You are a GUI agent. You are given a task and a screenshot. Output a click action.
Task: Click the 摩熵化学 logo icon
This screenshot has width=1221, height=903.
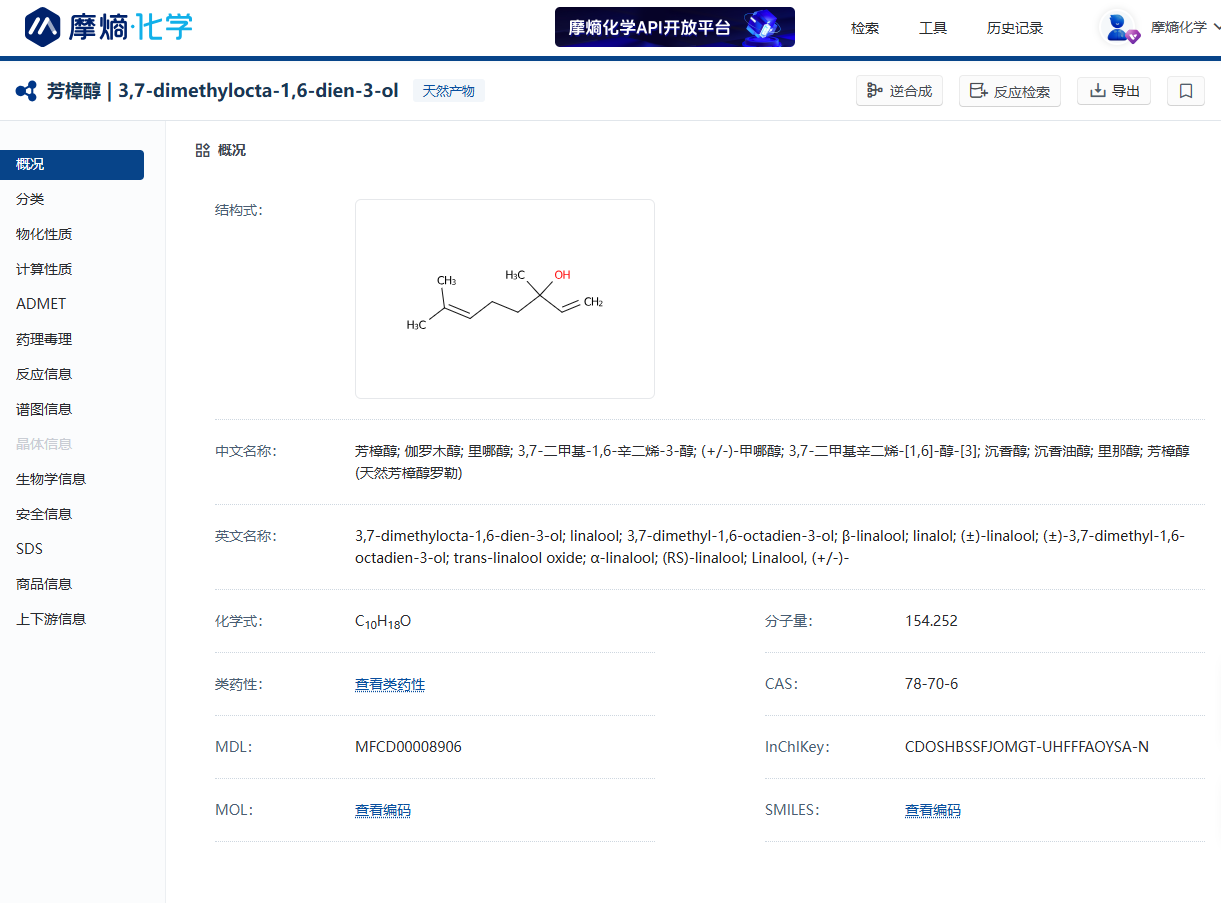(x=43, y=27)
